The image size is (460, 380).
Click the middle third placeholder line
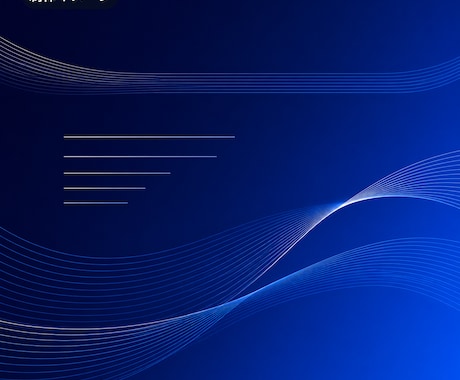[x=117, y=173]
